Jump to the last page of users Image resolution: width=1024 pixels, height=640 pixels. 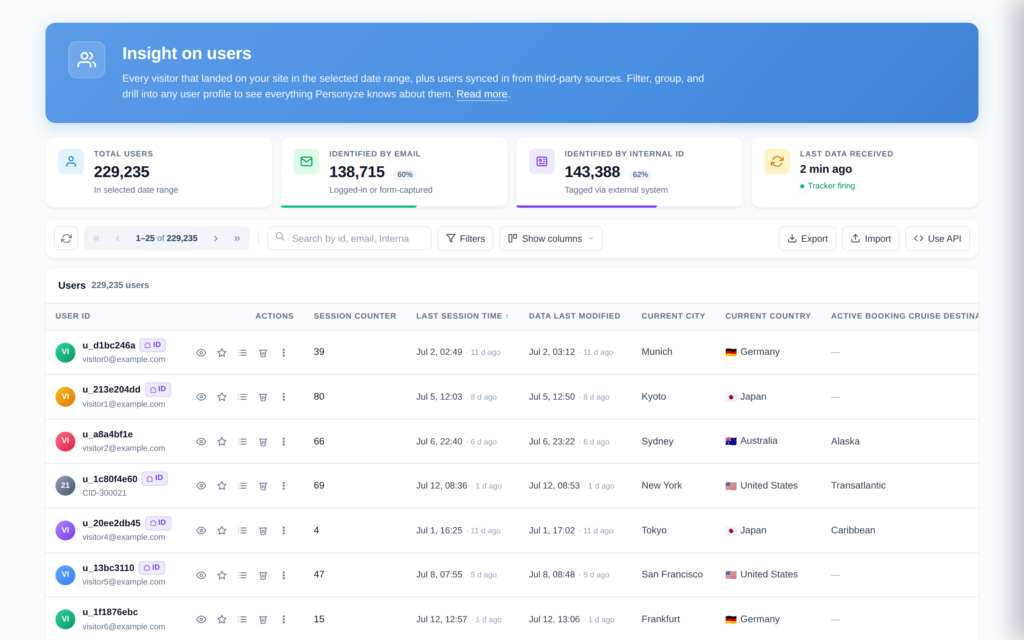237,238
